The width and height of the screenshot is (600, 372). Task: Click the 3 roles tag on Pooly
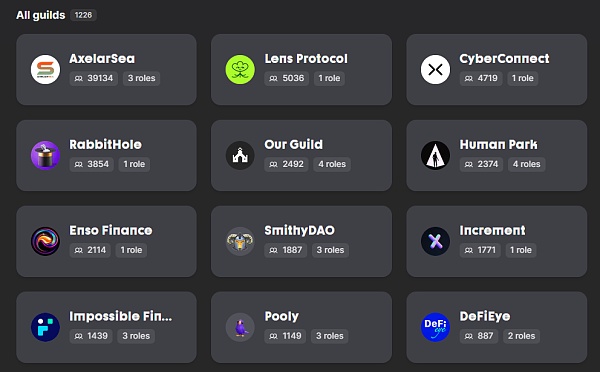330,336
